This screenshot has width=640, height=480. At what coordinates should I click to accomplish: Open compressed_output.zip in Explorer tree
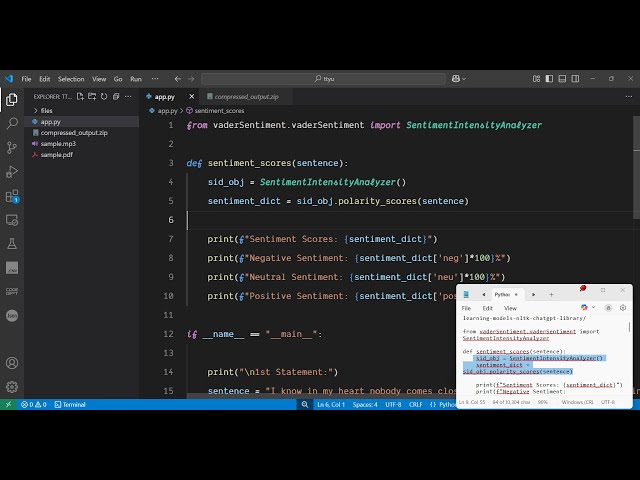(x=82, y=133)
